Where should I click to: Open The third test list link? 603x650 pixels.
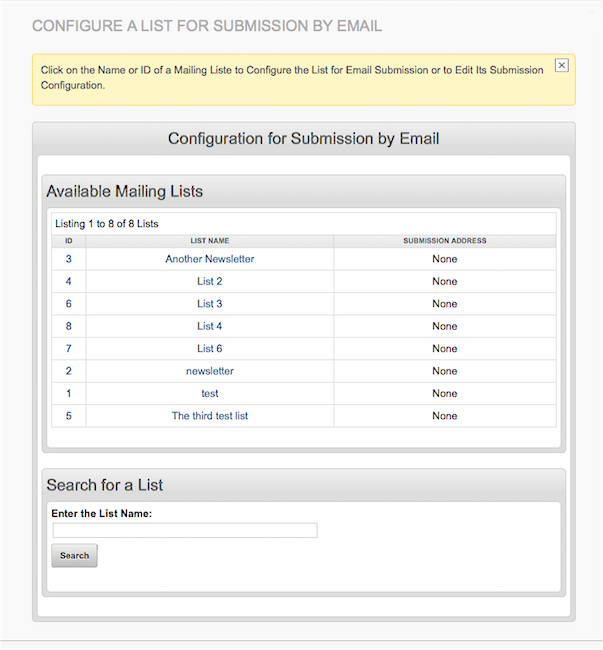pos(210,416)
